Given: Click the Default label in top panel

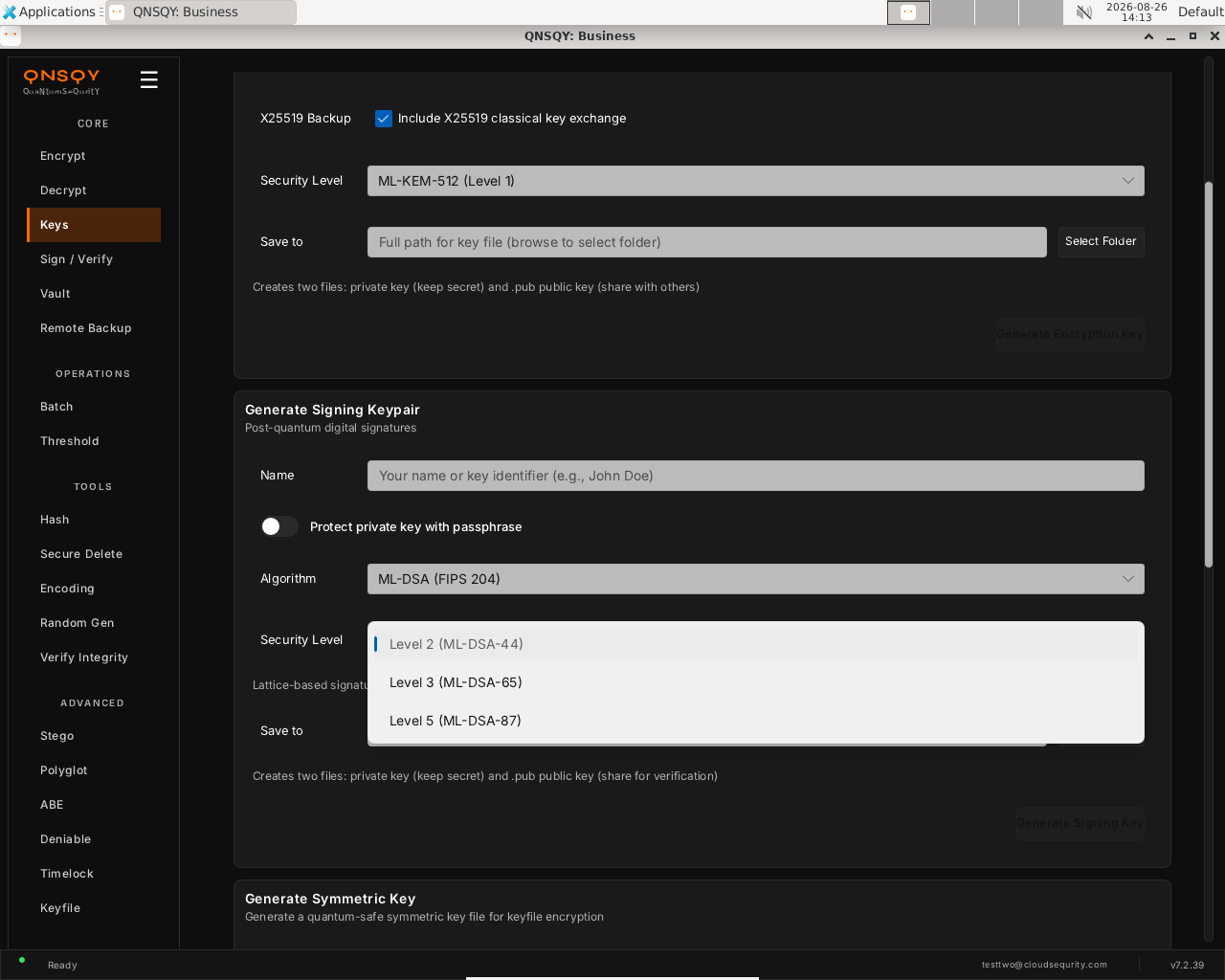Looking at the screenshot, I should (1200, 11).
